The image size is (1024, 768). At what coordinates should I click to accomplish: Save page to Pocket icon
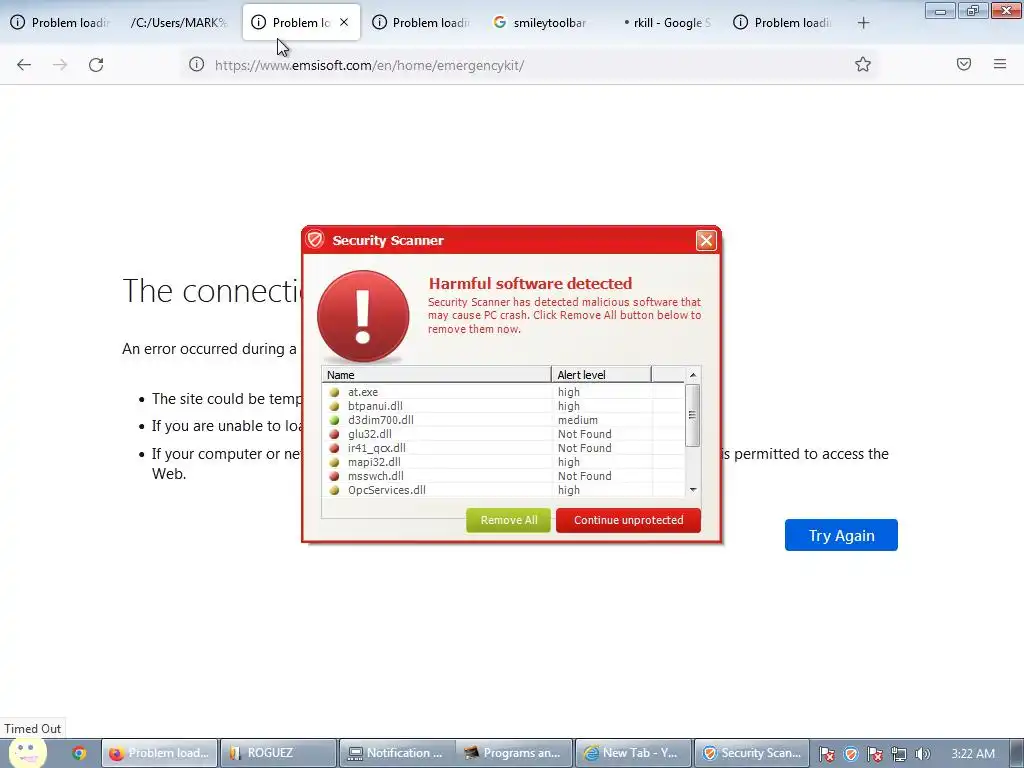964,64
